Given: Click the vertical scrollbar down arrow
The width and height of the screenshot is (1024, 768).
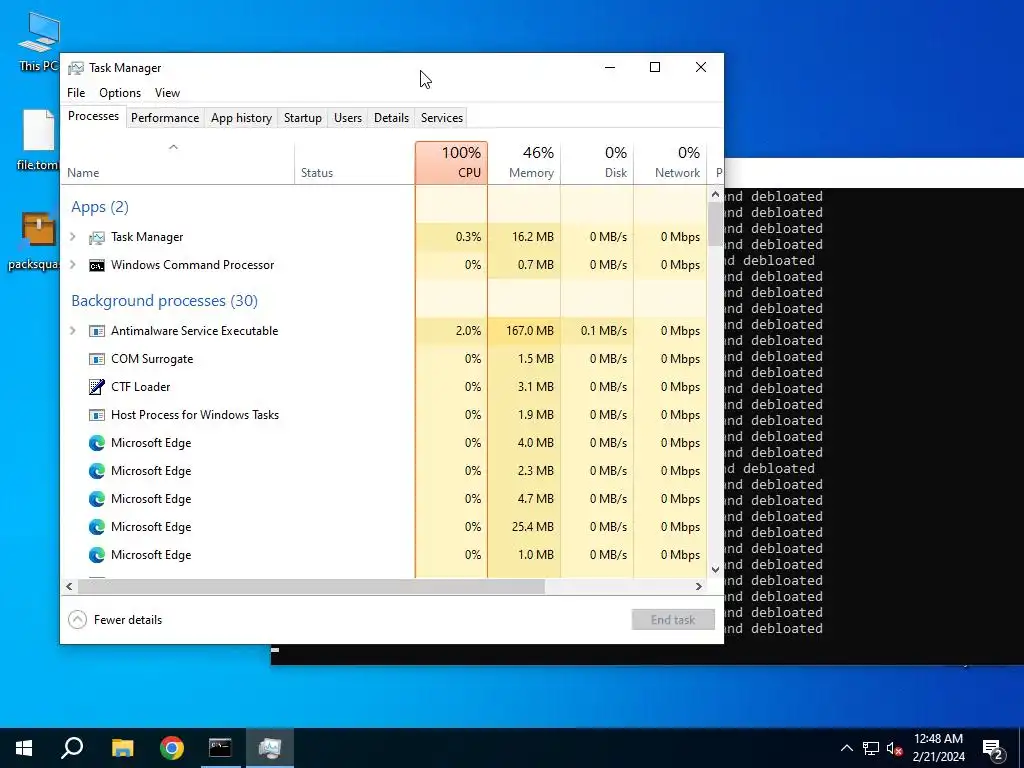Looking at the screenshot, I should (715, 569).
